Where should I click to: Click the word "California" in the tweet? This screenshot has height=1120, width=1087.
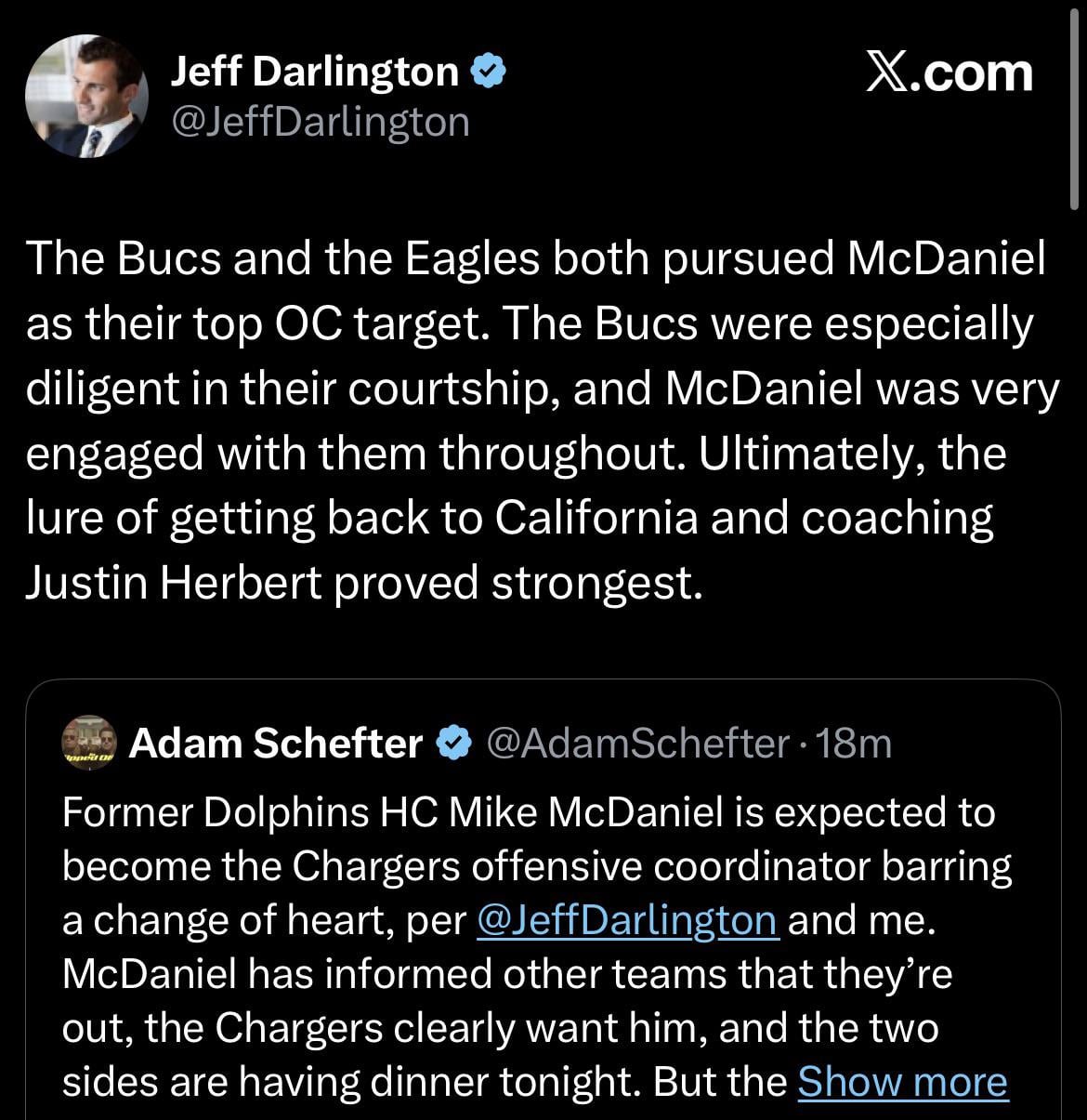[x=596, y=518]
